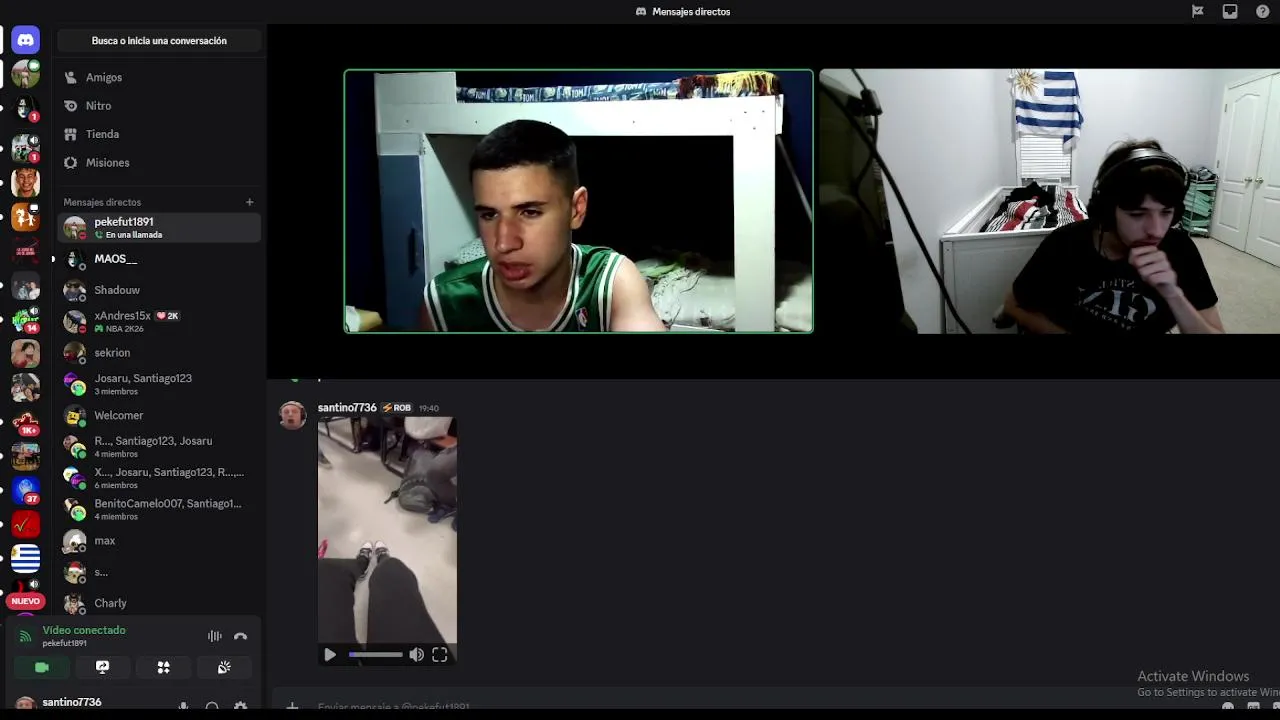Click Vídeo conectado connection status

tap(84, 630)
